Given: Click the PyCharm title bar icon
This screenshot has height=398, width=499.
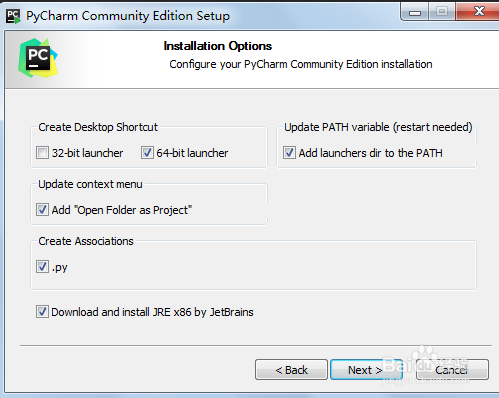Looking at the screenshot, I should (x=13, y=16).
